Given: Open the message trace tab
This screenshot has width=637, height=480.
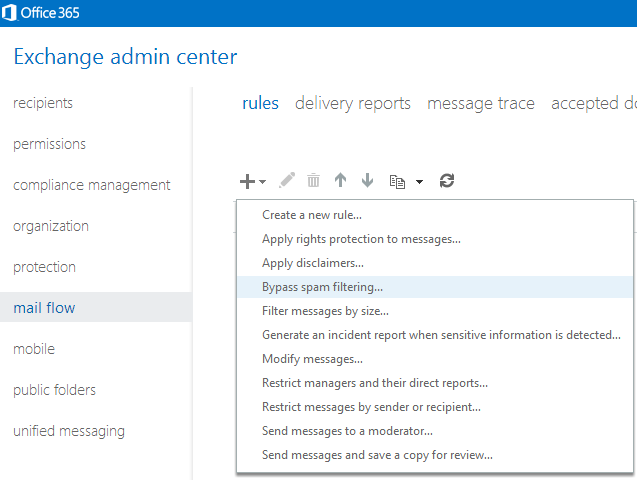Looking at the screenshot, I should (x=480, y=103).
